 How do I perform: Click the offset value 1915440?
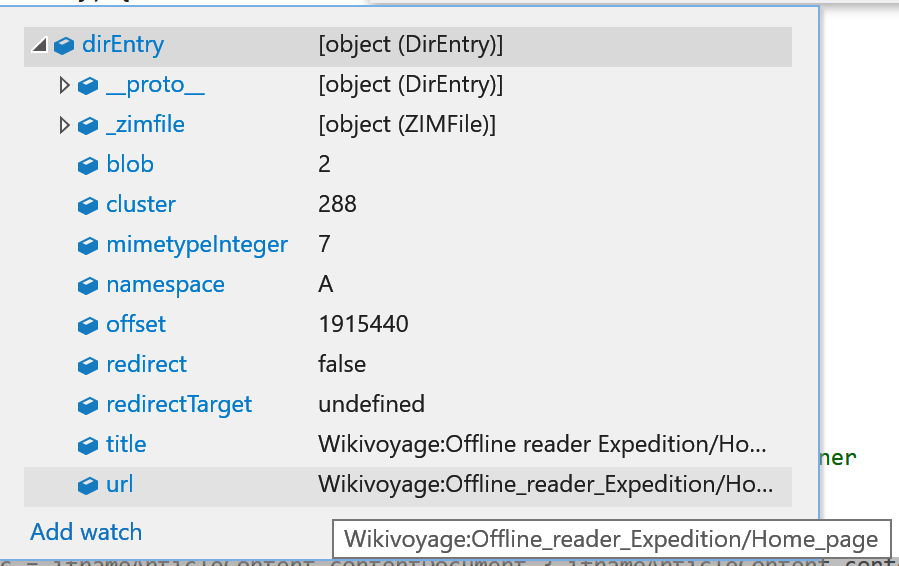pyautogui.click(x=363, y=325)
